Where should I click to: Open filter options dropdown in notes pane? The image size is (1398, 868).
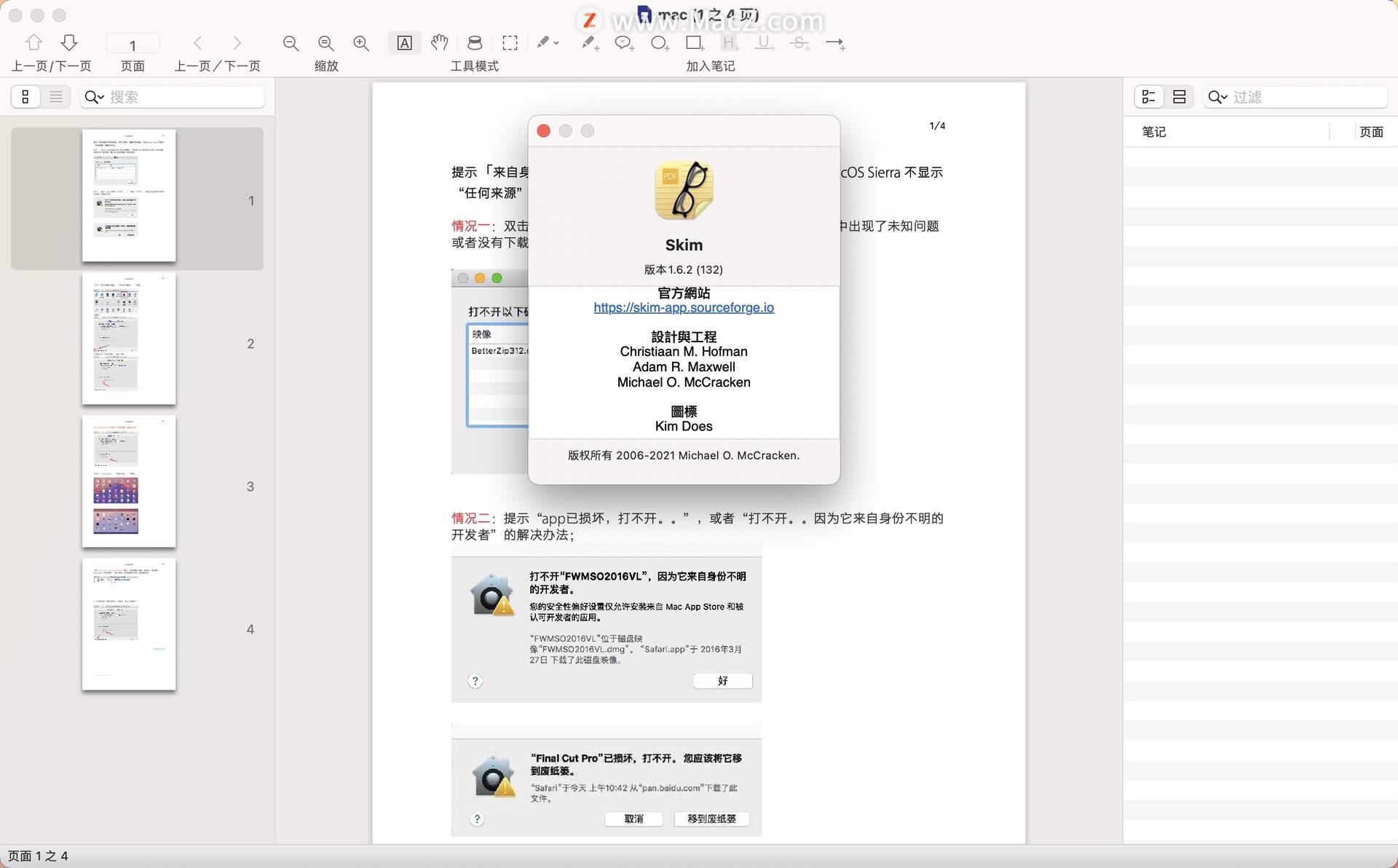(1217, 97)
